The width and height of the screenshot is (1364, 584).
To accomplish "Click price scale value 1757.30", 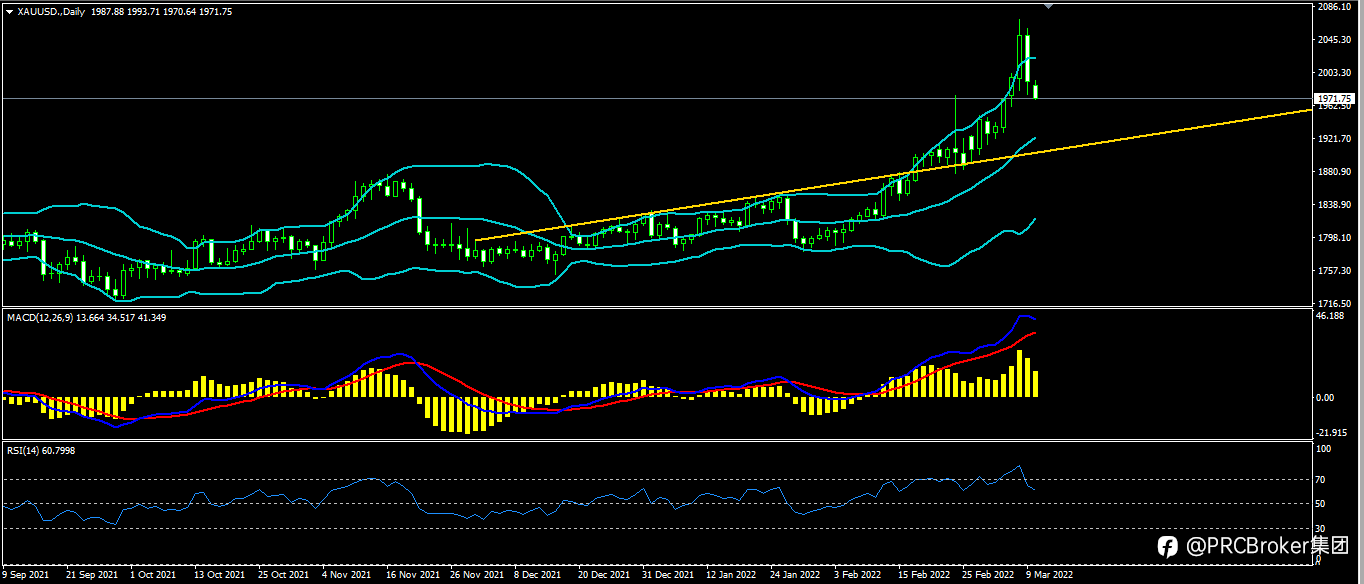I will [1336, 271].
